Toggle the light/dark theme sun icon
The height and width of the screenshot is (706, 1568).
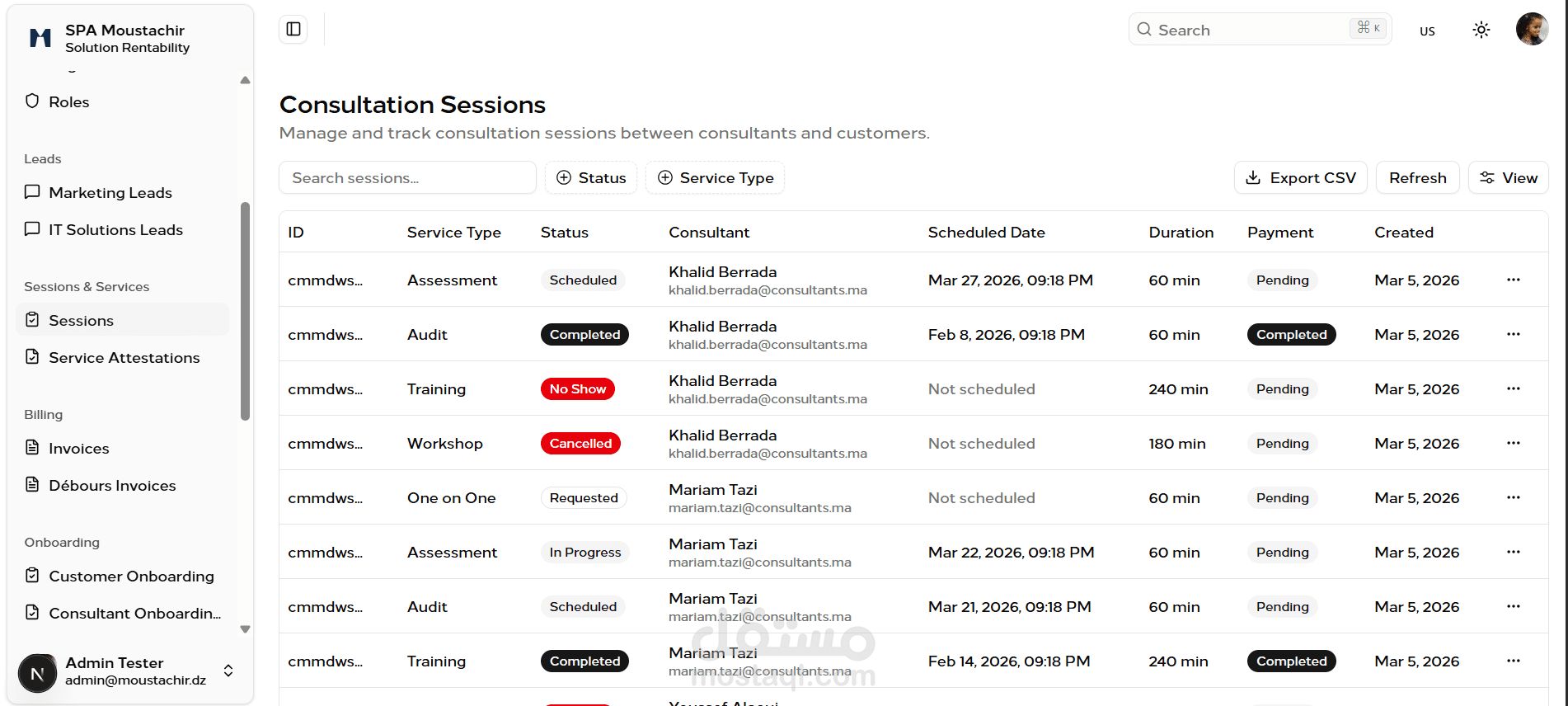pyautogui.click(x=1481, y=31)
